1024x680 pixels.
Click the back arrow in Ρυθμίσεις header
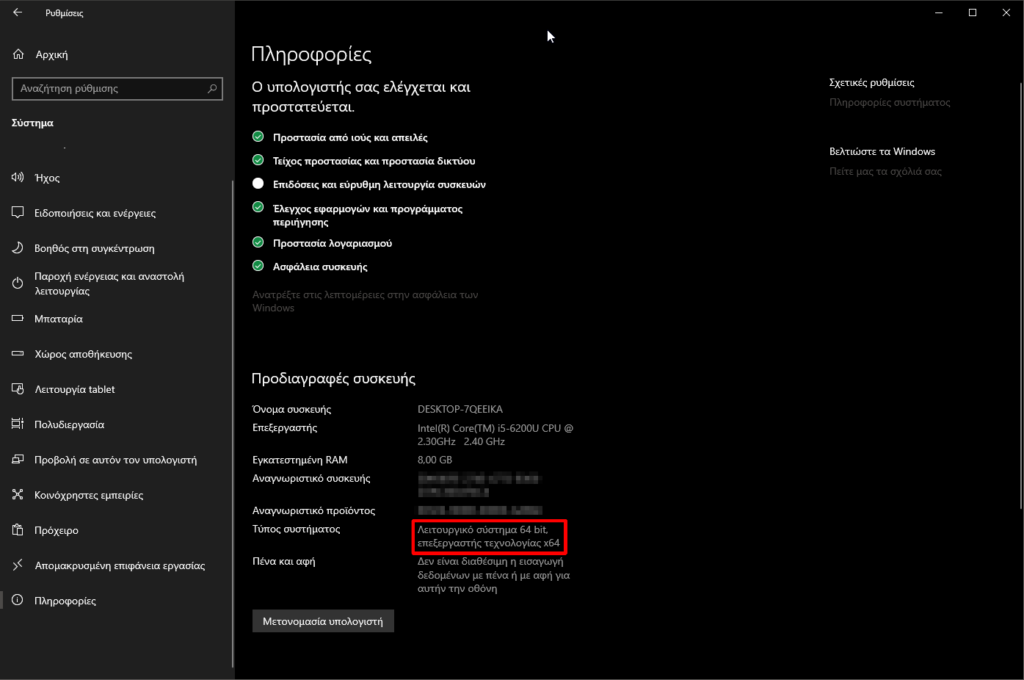click(17, 13)
